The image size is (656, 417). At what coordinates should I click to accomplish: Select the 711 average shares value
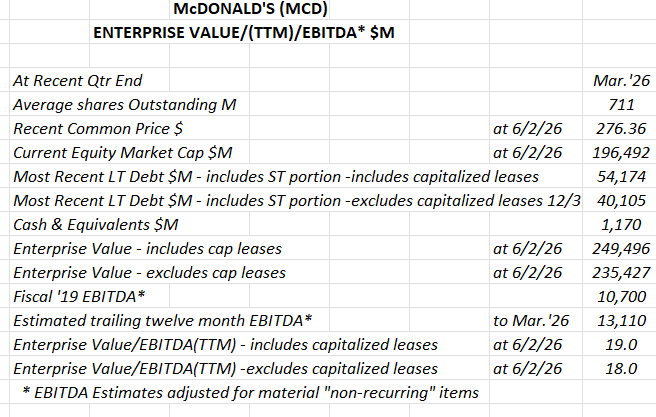(621, 105)
